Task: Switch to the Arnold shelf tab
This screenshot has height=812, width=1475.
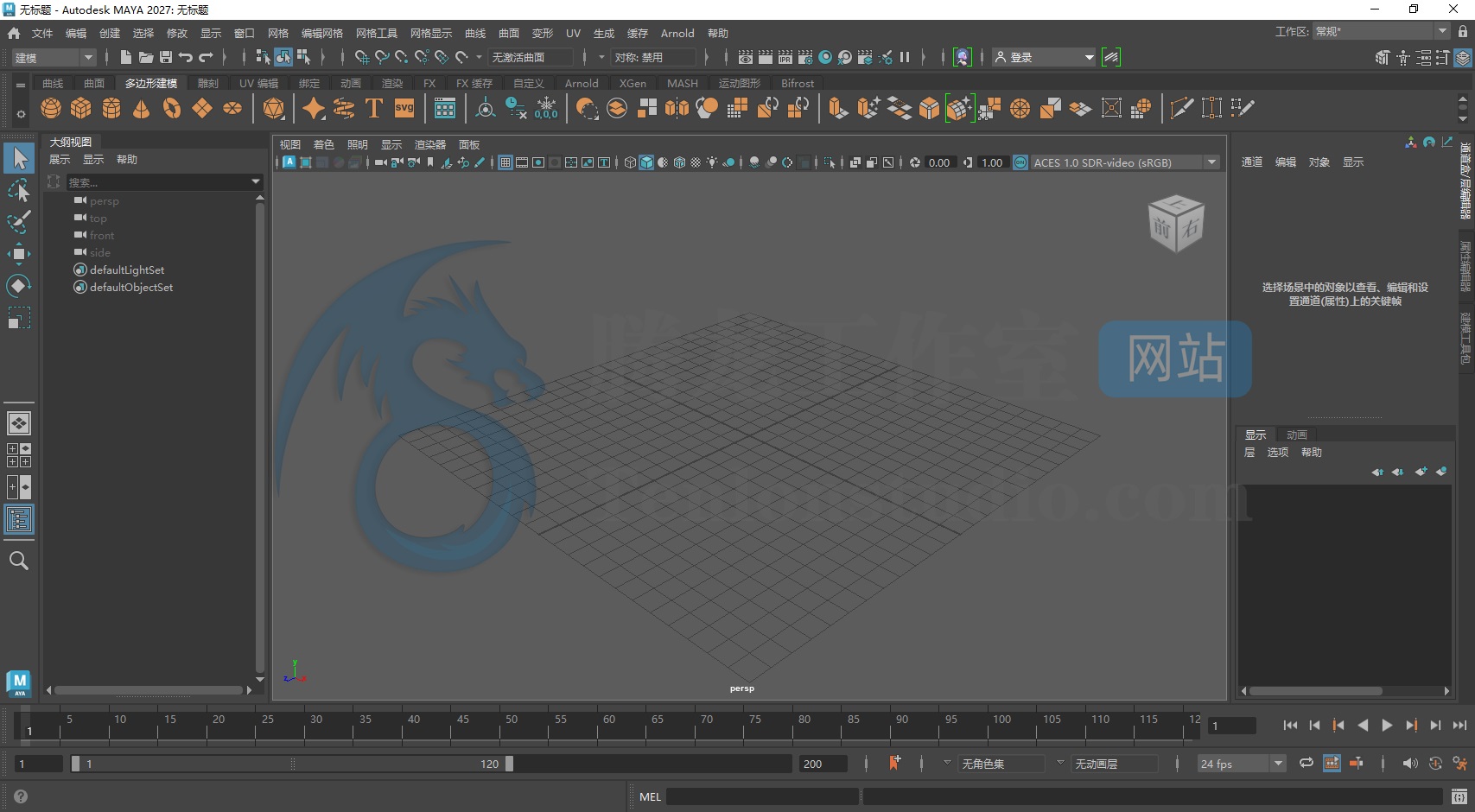Action: pos(582,83)
